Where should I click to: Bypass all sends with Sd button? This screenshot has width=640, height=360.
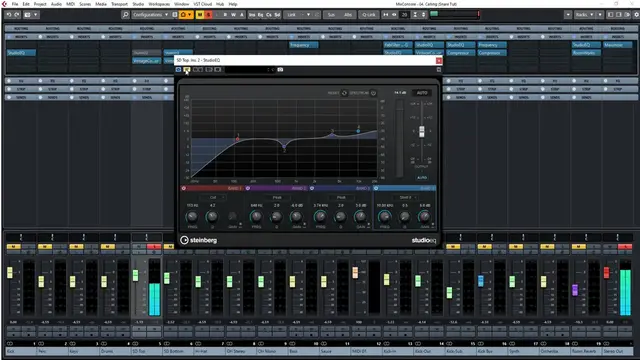pos(277,15)
